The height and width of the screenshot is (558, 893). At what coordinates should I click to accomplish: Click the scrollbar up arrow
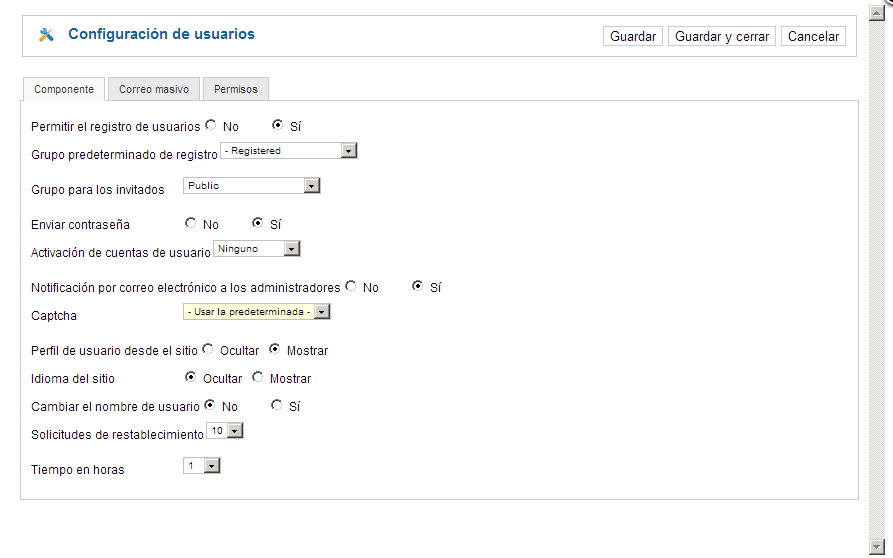tap(876, 13)
